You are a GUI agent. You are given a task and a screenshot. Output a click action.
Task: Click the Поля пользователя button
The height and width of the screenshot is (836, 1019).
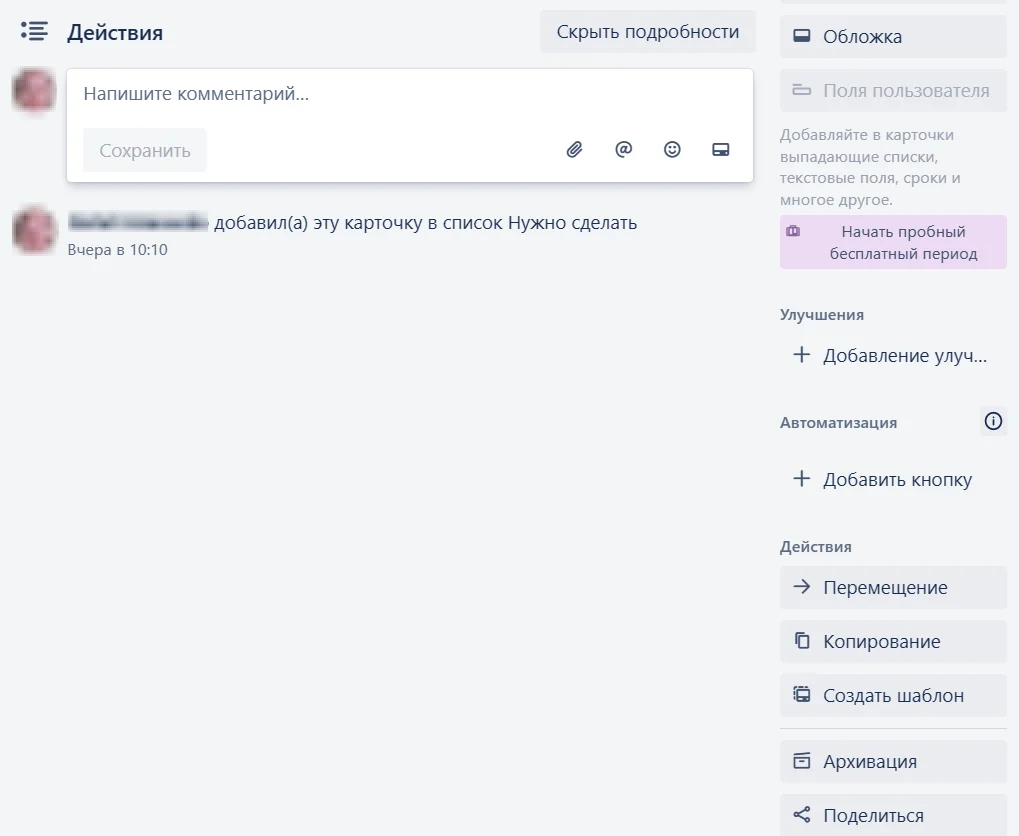tap(893, 91)
